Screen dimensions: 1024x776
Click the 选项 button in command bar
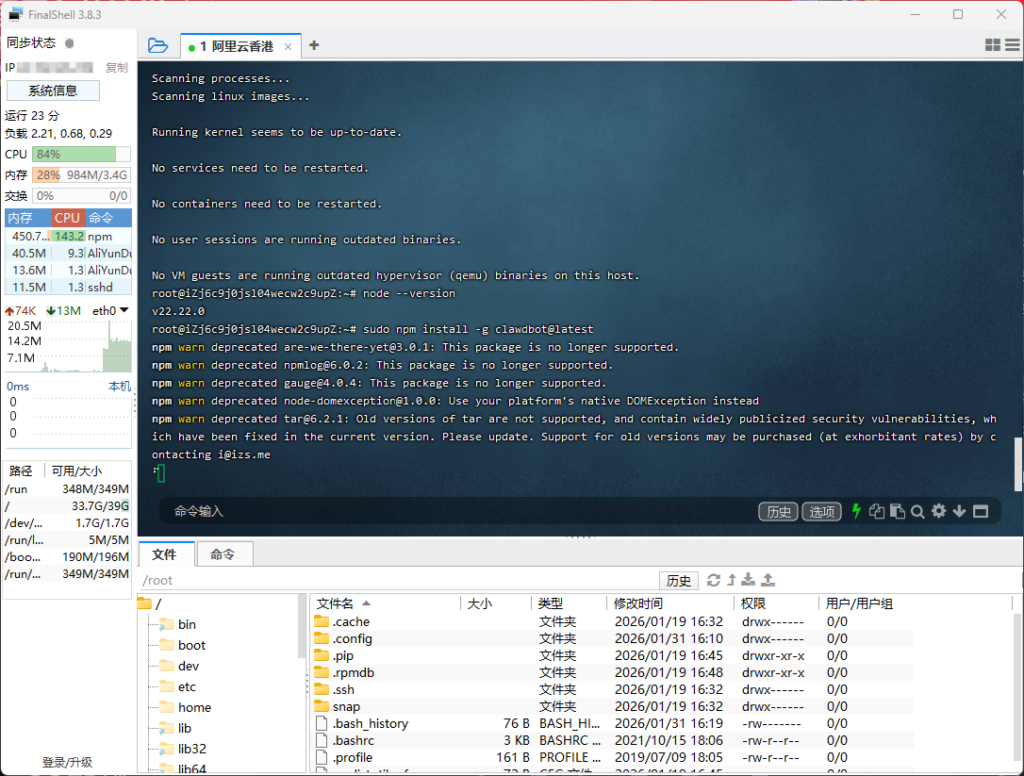click(x=822, y=511)
